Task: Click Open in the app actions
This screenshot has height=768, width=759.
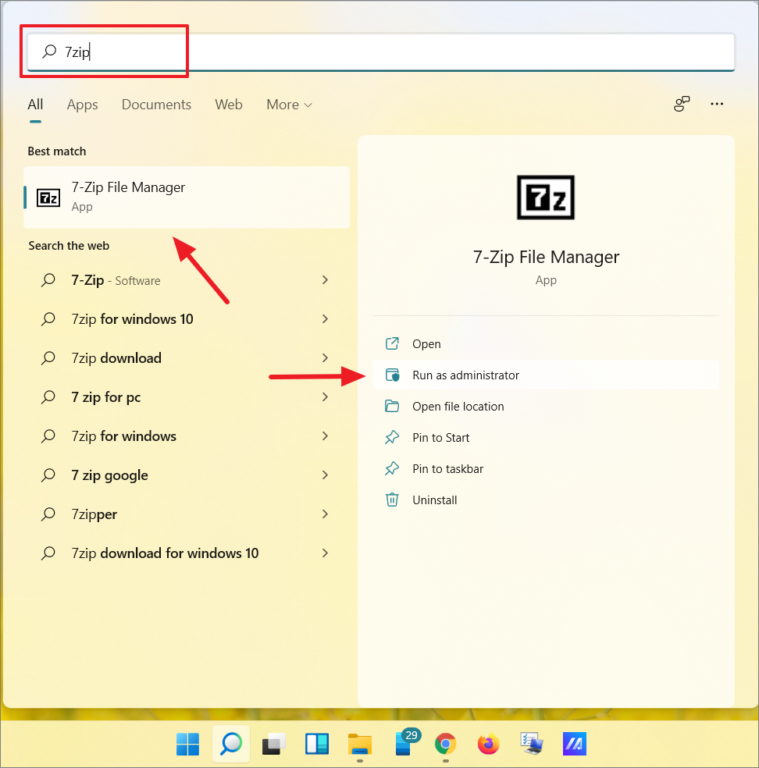Action: click(x=546, y=344)
